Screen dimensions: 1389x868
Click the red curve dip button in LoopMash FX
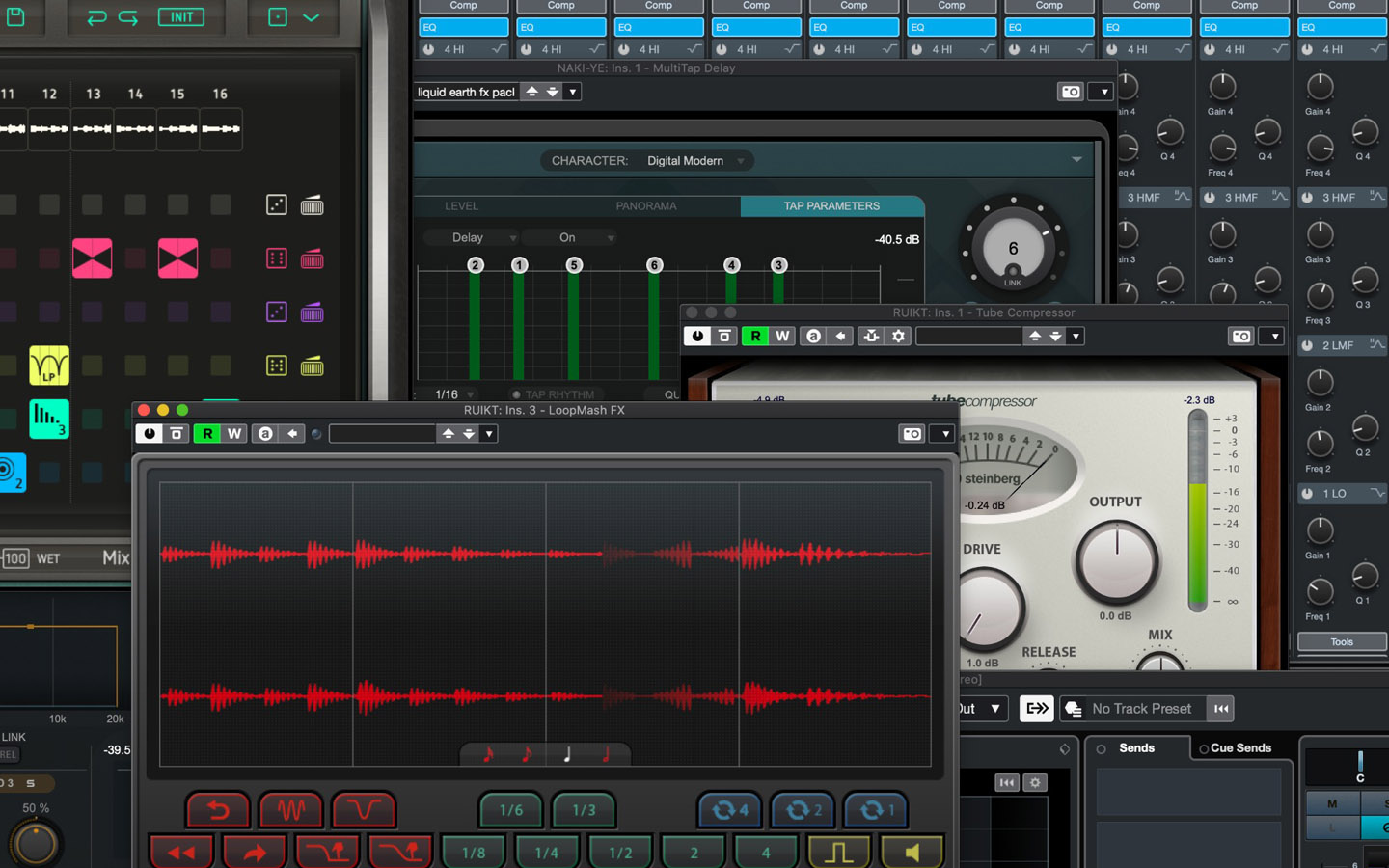point(364,810)
